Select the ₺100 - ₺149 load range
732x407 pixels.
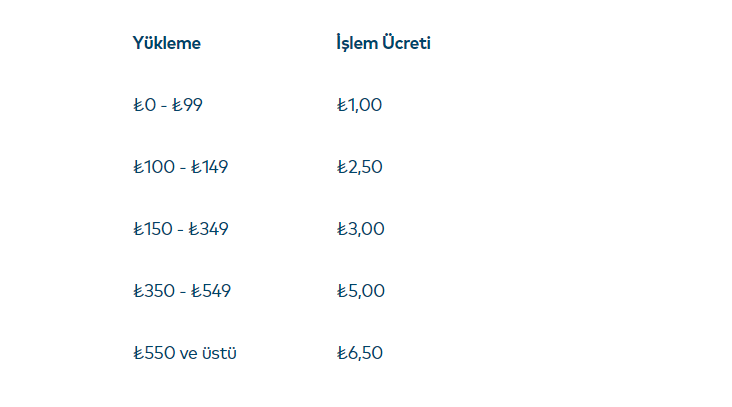coord(180,167)
